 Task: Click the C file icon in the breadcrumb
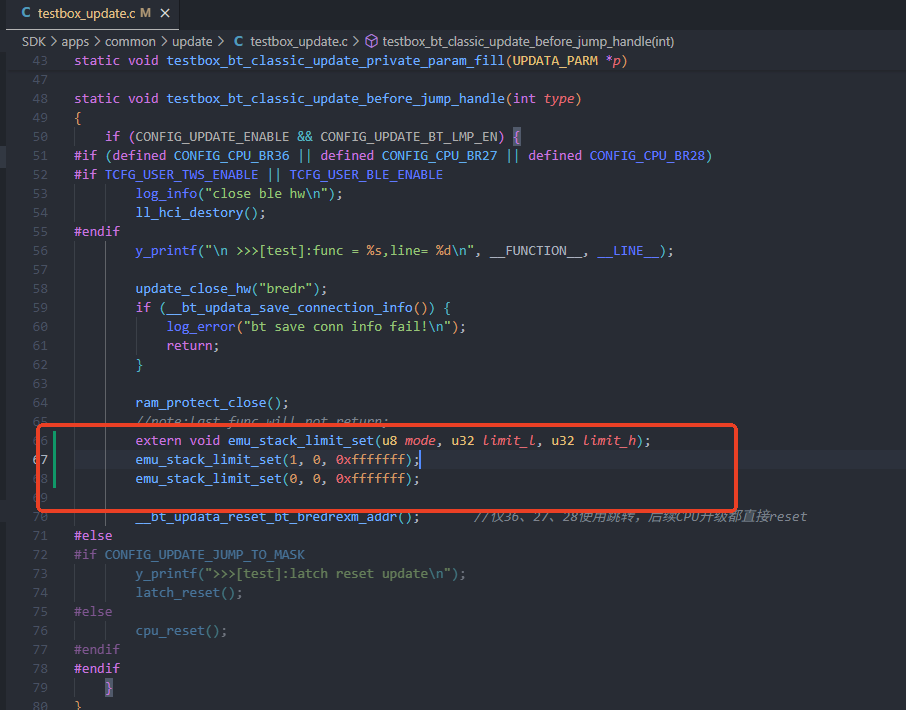(239, 42)
